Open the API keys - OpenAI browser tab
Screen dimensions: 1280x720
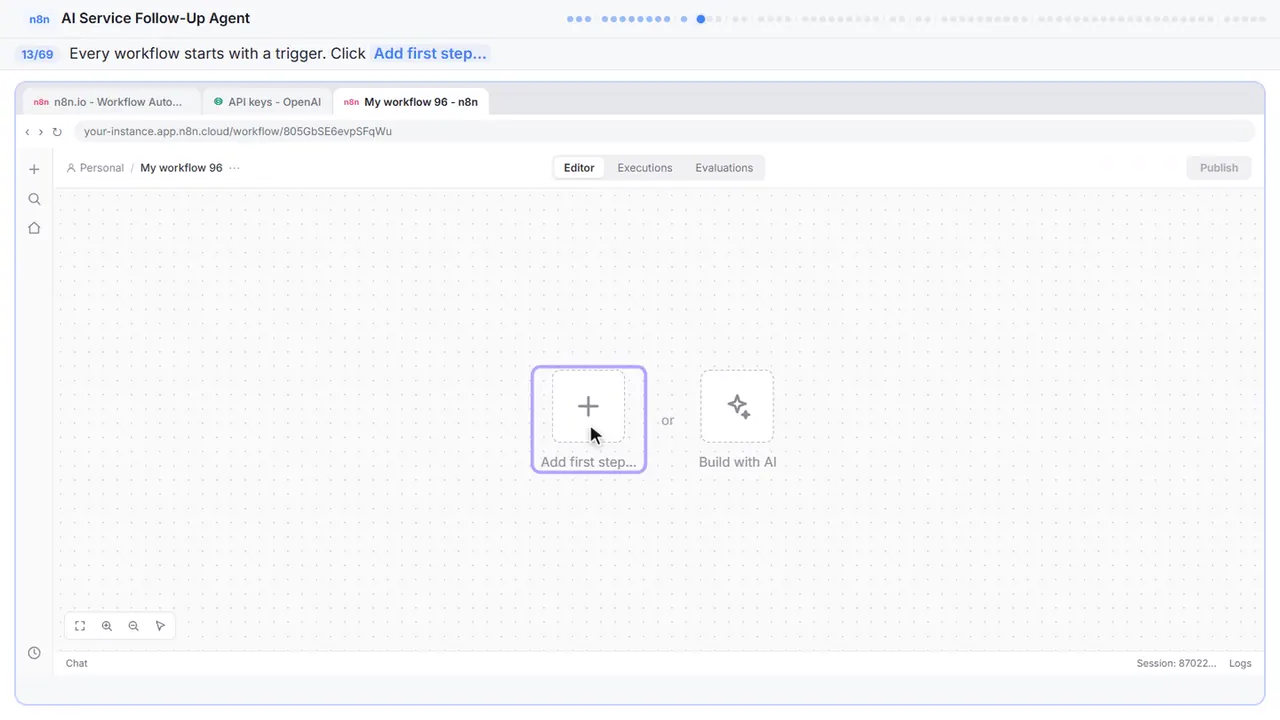(267, 102)
